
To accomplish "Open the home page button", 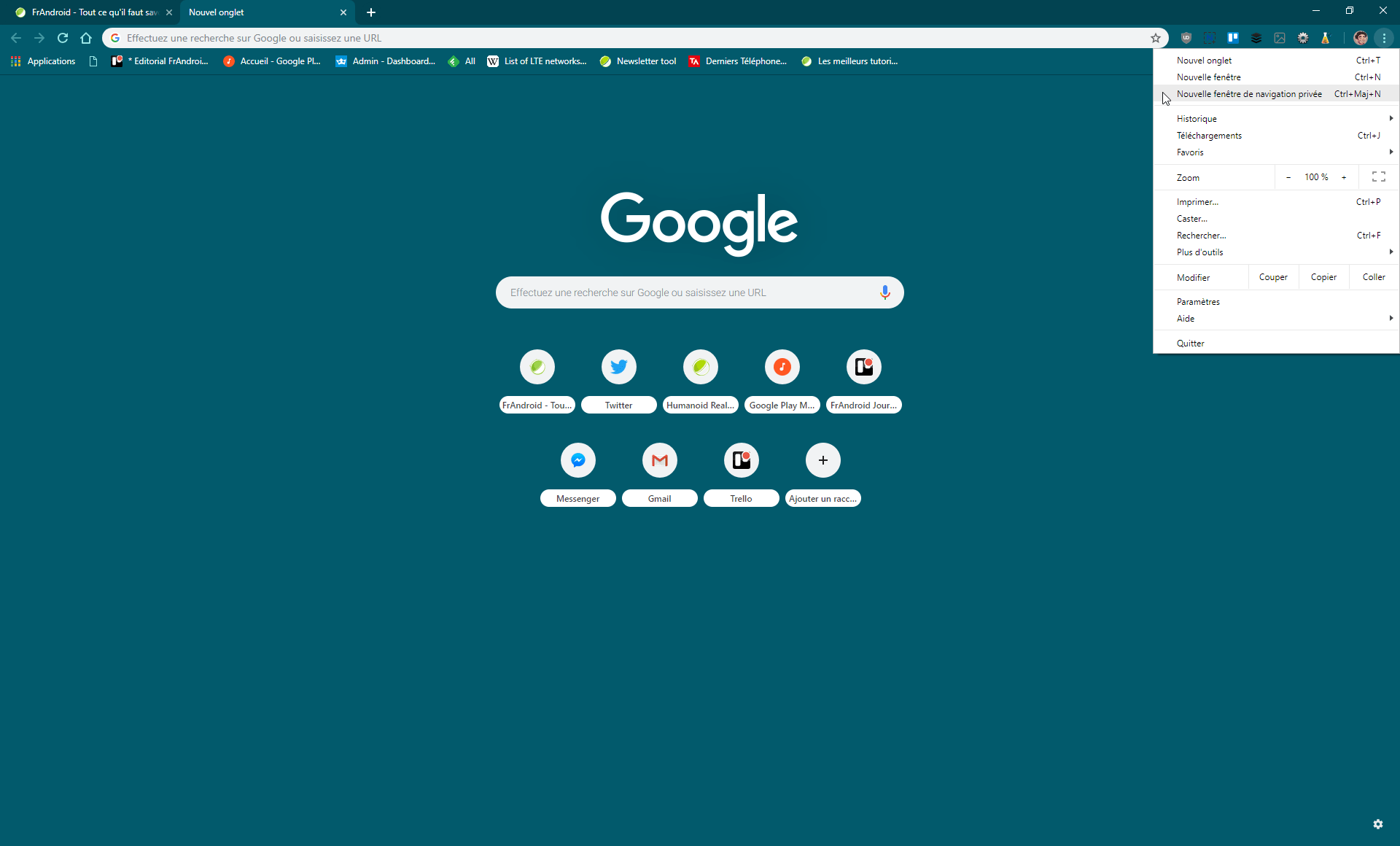I will click(86, 38).
